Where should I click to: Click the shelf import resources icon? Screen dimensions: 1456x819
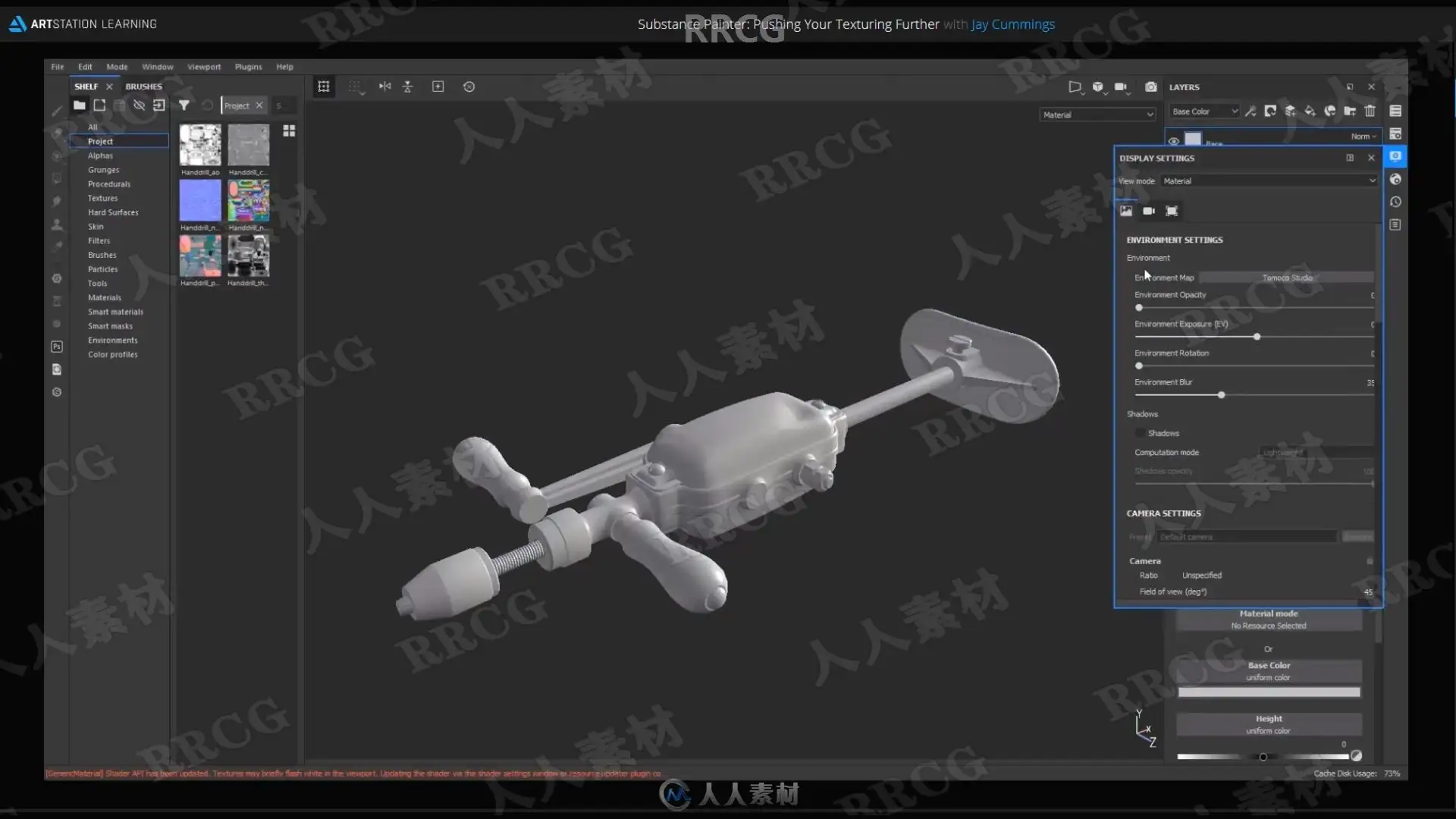(x=158, y=105)
